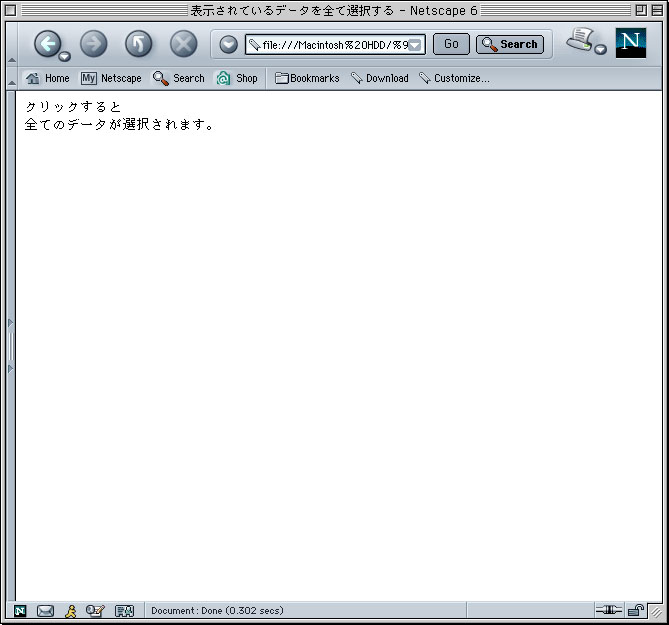Click the Netscape N logo throbber

point(631,43)
